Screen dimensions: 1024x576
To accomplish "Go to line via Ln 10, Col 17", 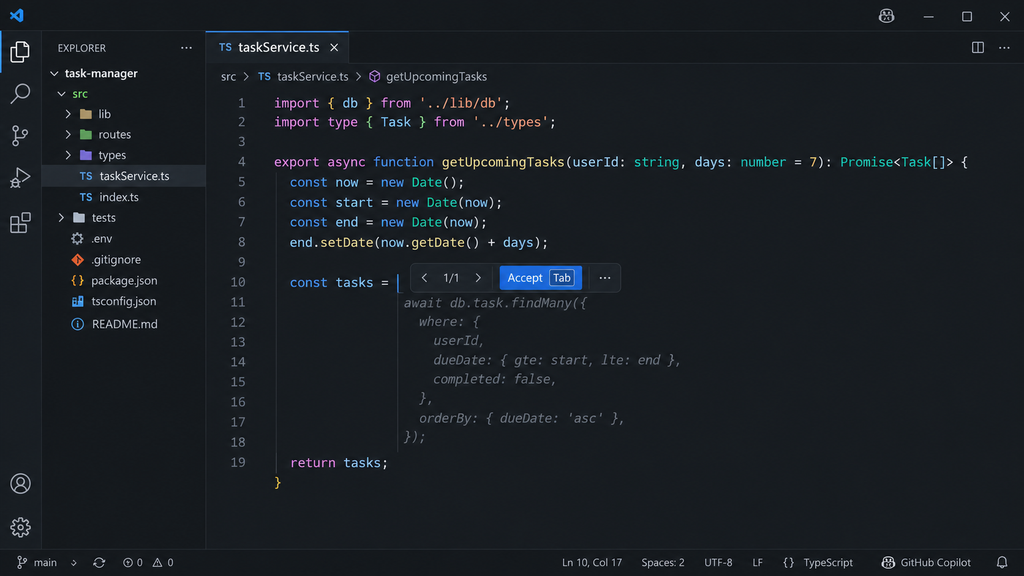I will 592,562.
